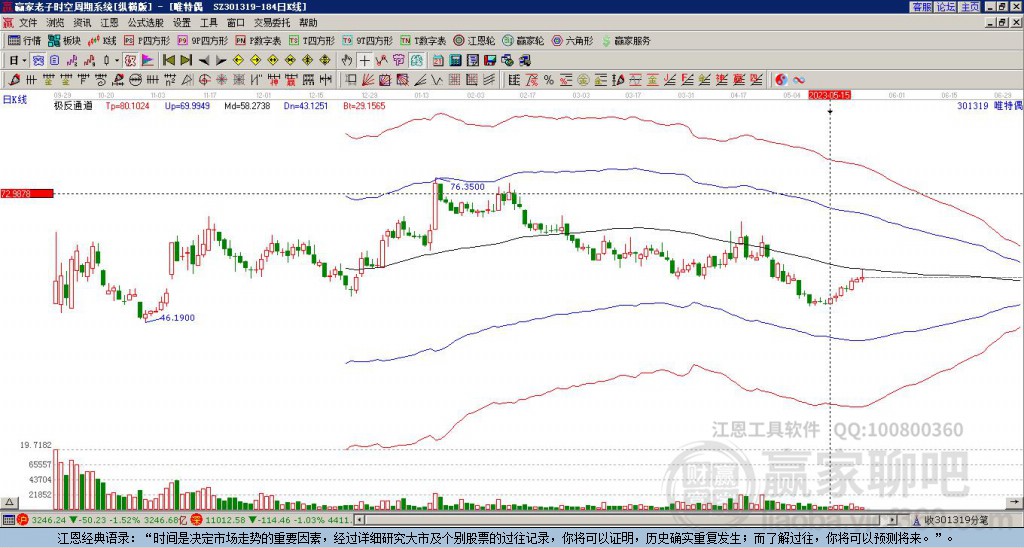This screenshot has width=1024, height=548.
Task: Click the save diskette icon
Action: pyautogui.click(x=490, y=60)
